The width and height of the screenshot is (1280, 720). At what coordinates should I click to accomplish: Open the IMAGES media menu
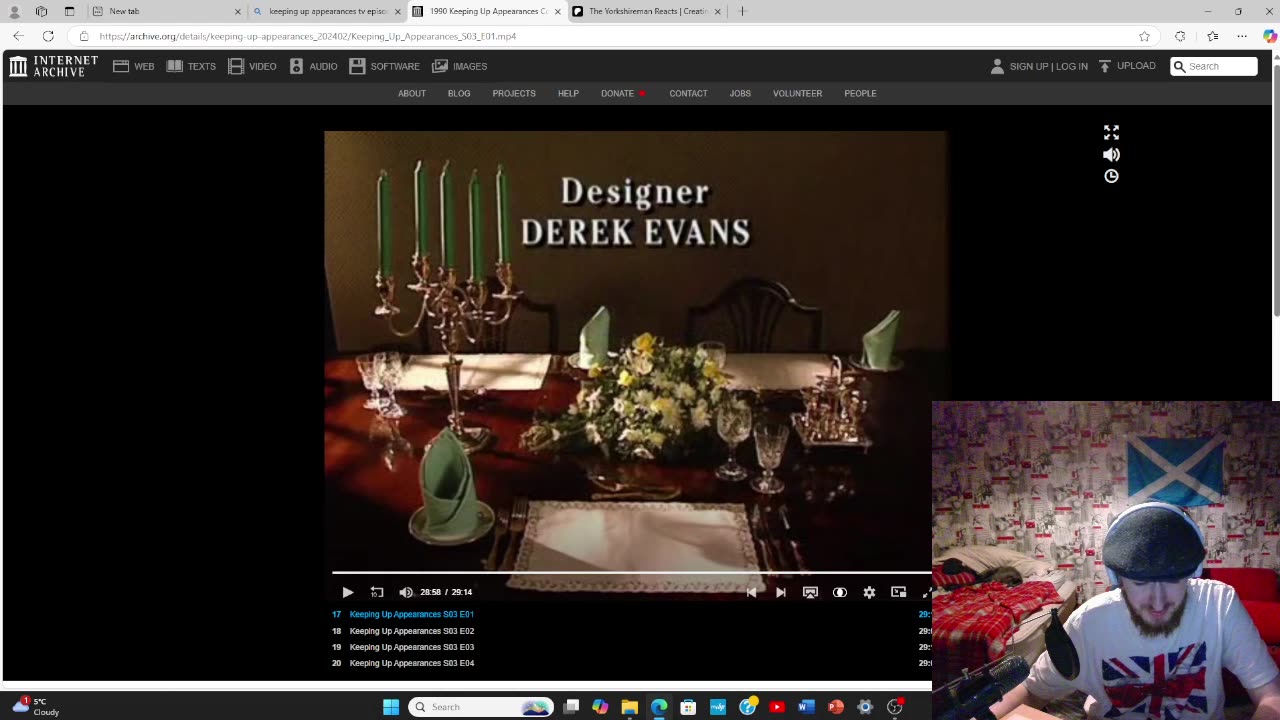[x=459, y=66]
